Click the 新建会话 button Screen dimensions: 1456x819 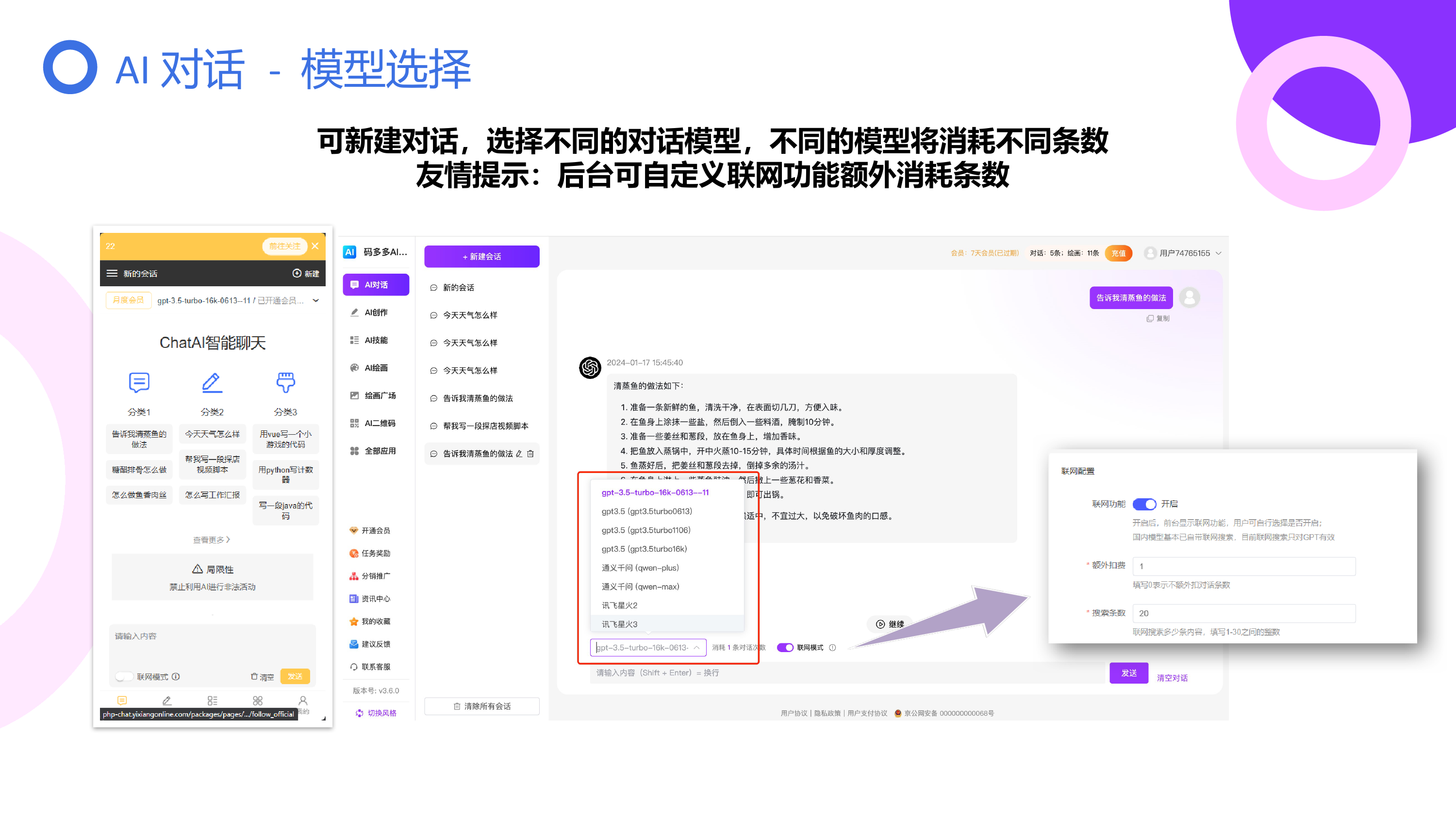[x=481, y=256]
